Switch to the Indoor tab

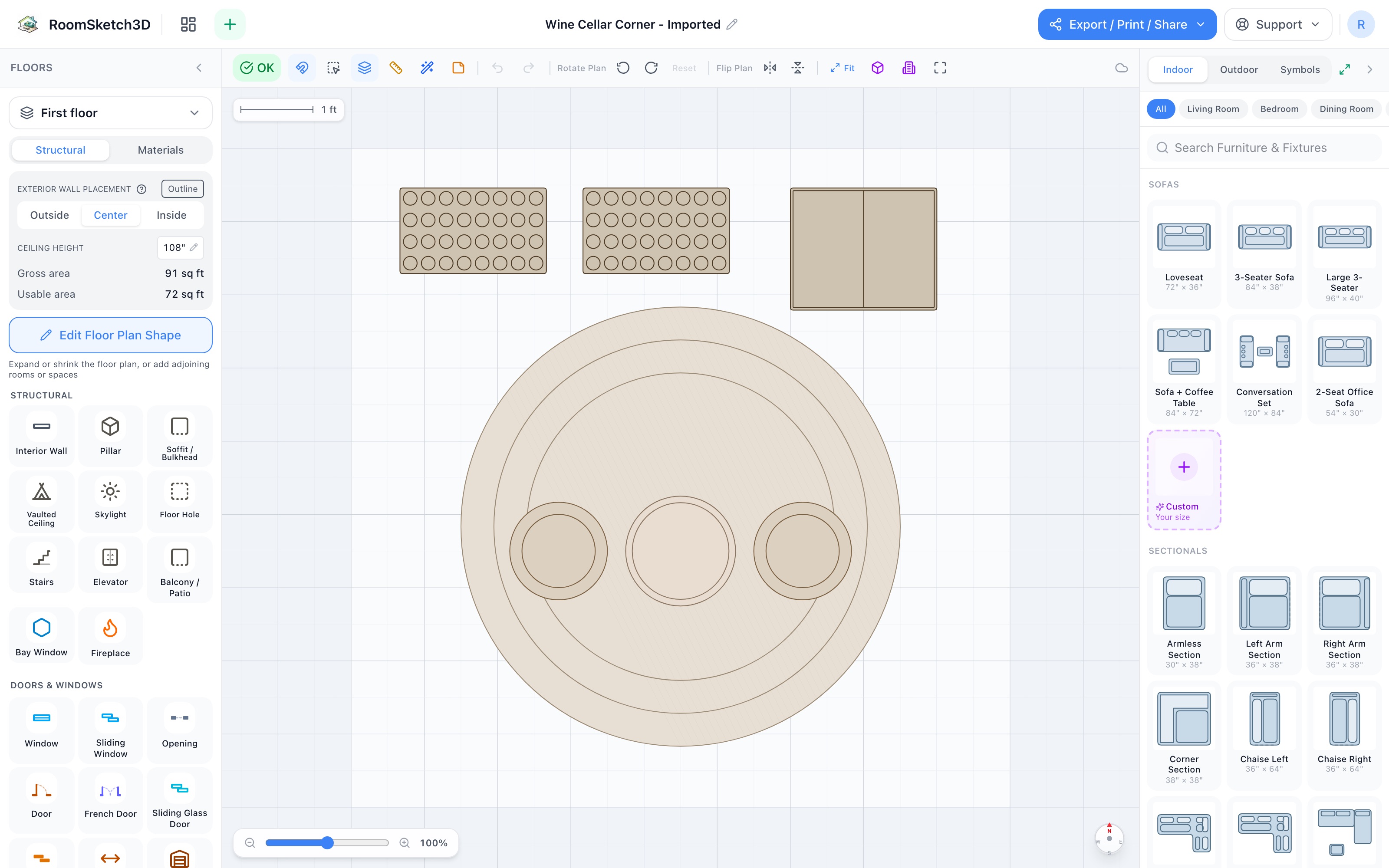[x=1178, y=69]
